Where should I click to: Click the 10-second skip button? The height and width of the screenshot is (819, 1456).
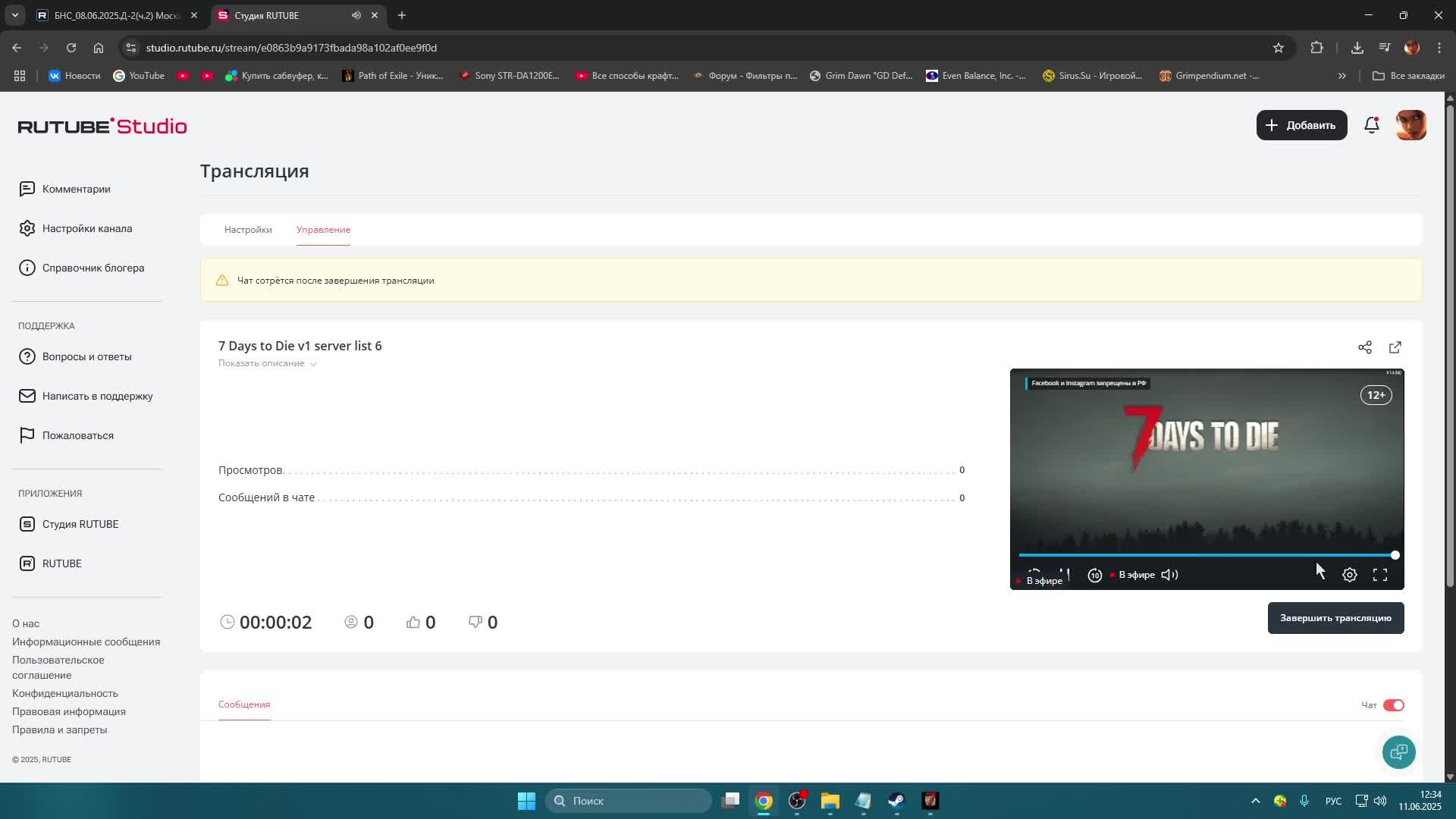click(x=1094, y=575)
